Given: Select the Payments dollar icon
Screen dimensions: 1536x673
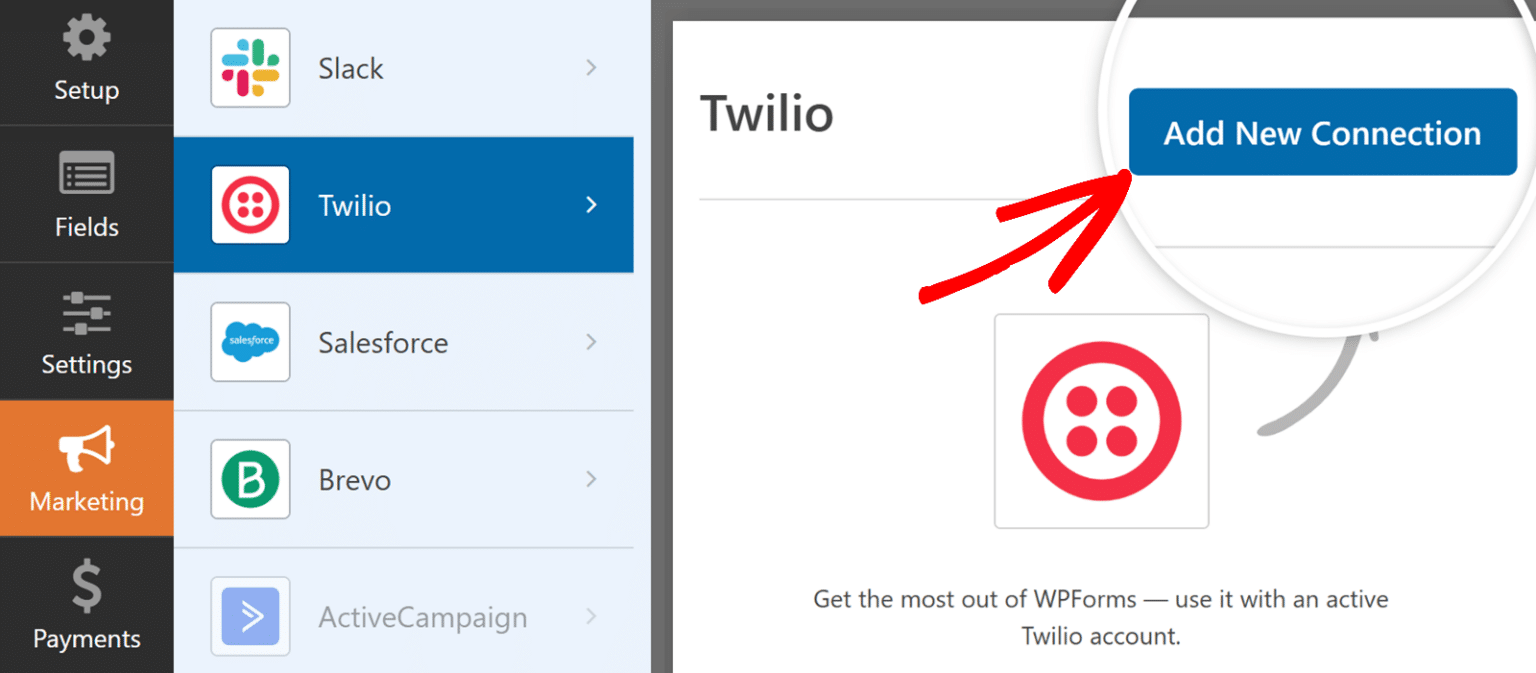Looking at the screenshot, I should tap(85, 586).
